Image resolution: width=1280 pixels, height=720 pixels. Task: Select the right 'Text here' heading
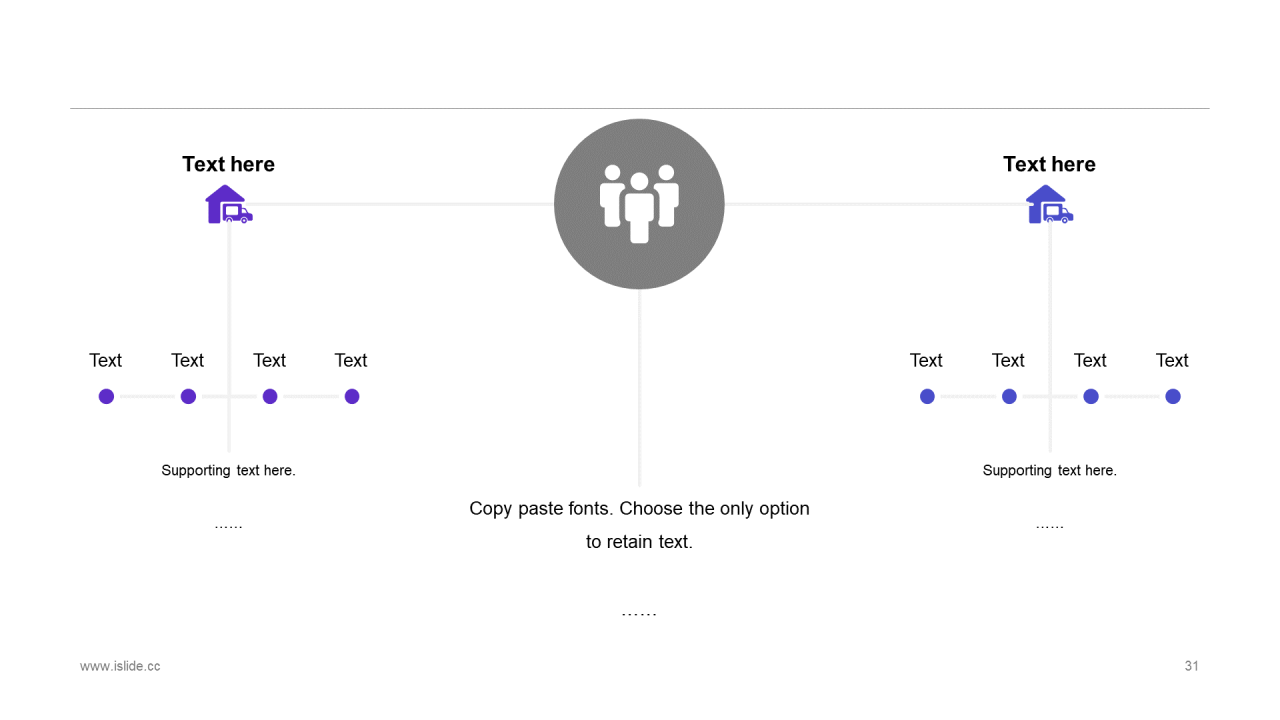1049,164
